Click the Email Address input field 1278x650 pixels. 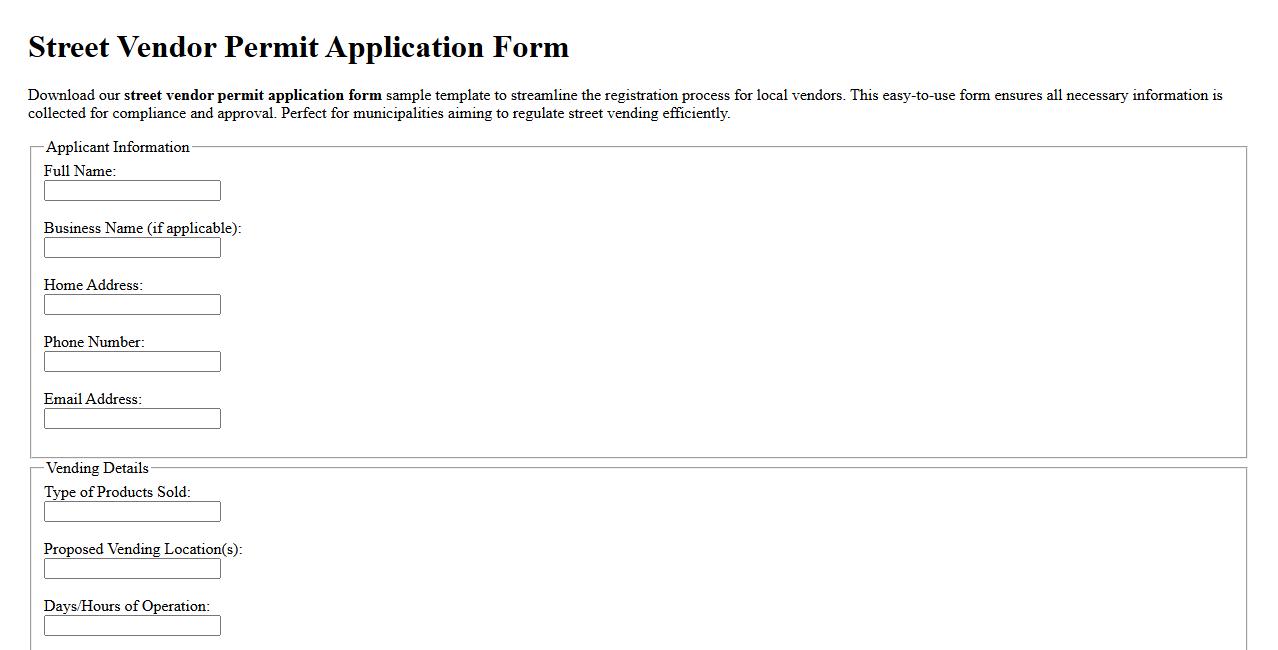pyautogui.click(x=131, y=418)
